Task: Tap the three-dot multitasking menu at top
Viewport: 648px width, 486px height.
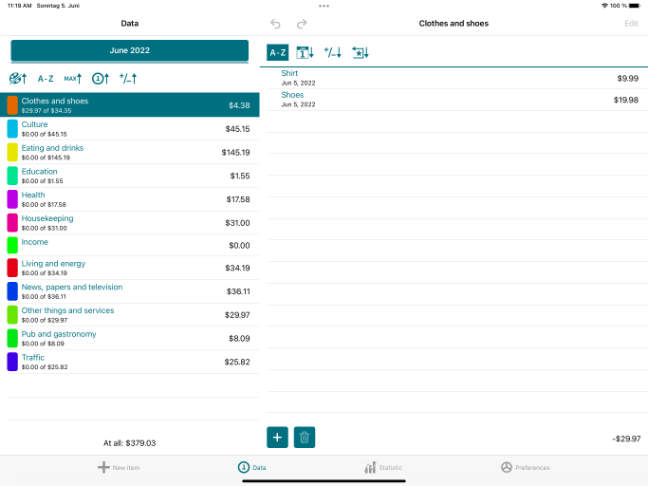Action: tap(324, 6)
